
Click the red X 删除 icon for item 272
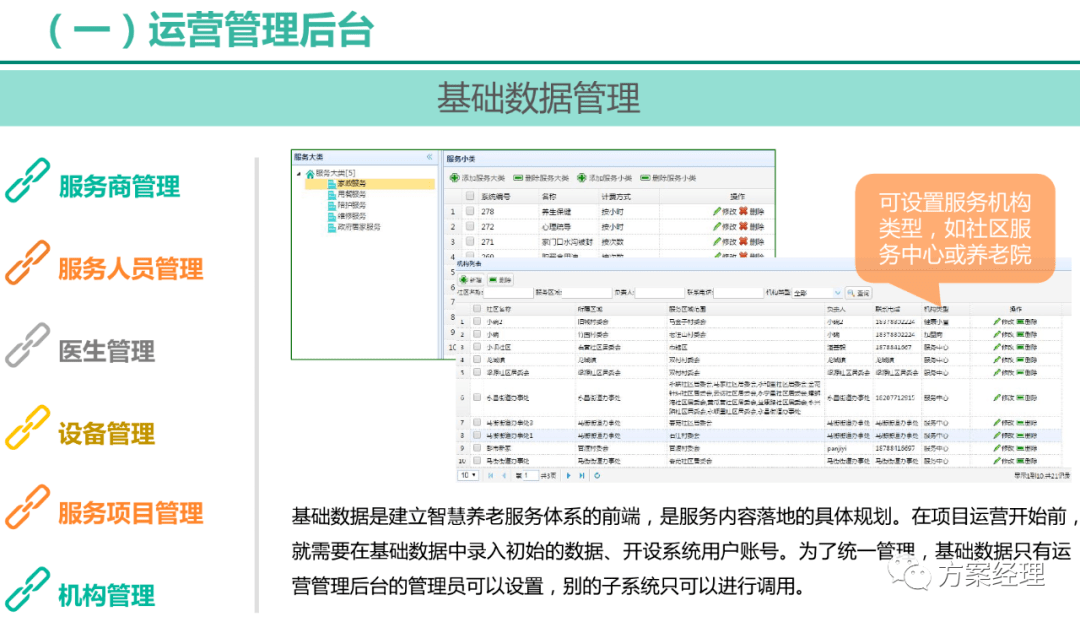coord(744,227)
